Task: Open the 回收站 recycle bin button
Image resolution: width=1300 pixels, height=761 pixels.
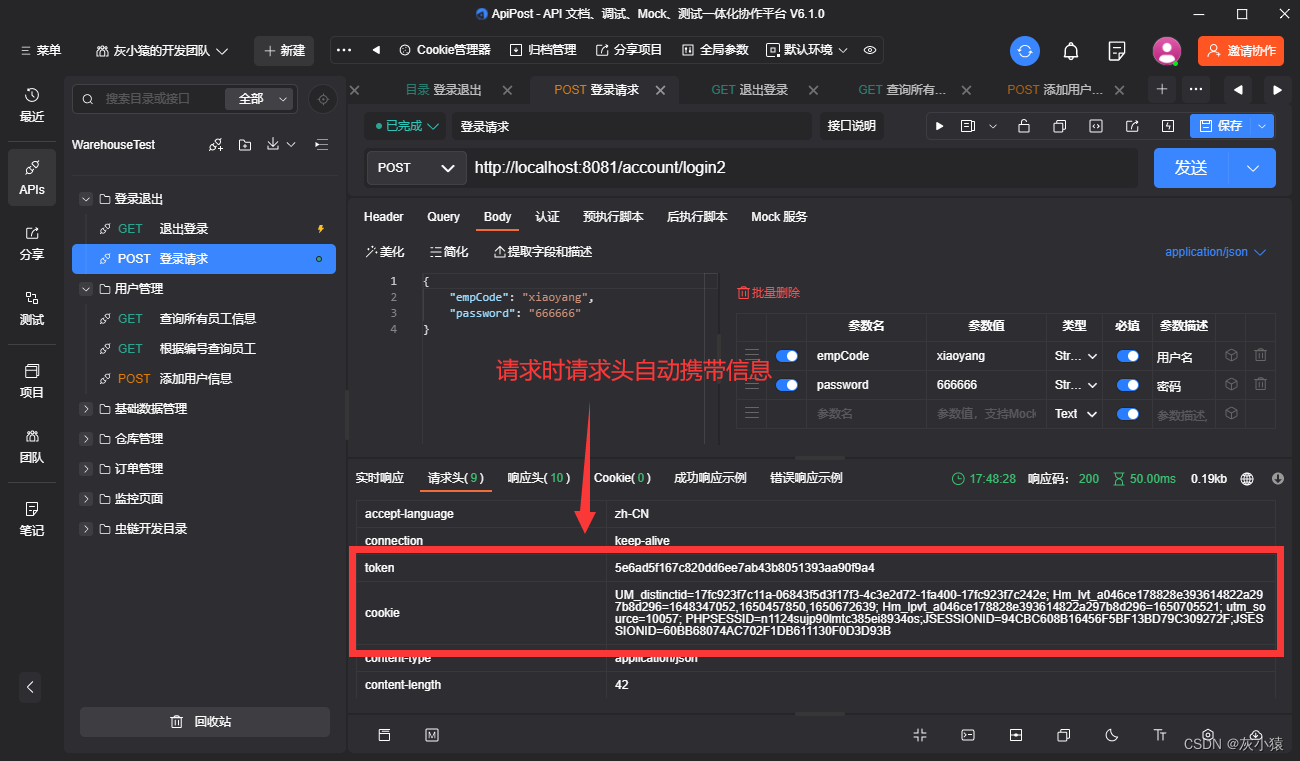Action: tap(204, 722)
